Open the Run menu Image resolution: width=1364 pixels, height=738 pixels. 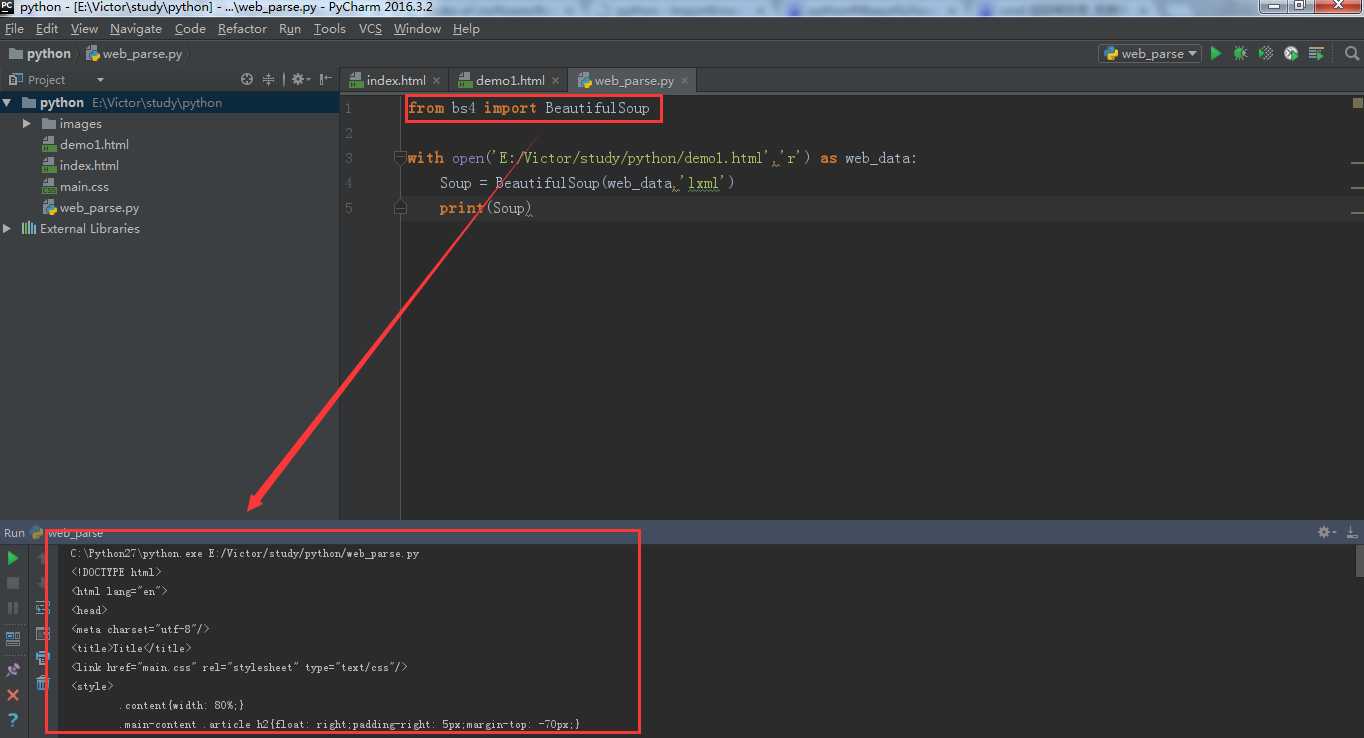coord(290,29)
